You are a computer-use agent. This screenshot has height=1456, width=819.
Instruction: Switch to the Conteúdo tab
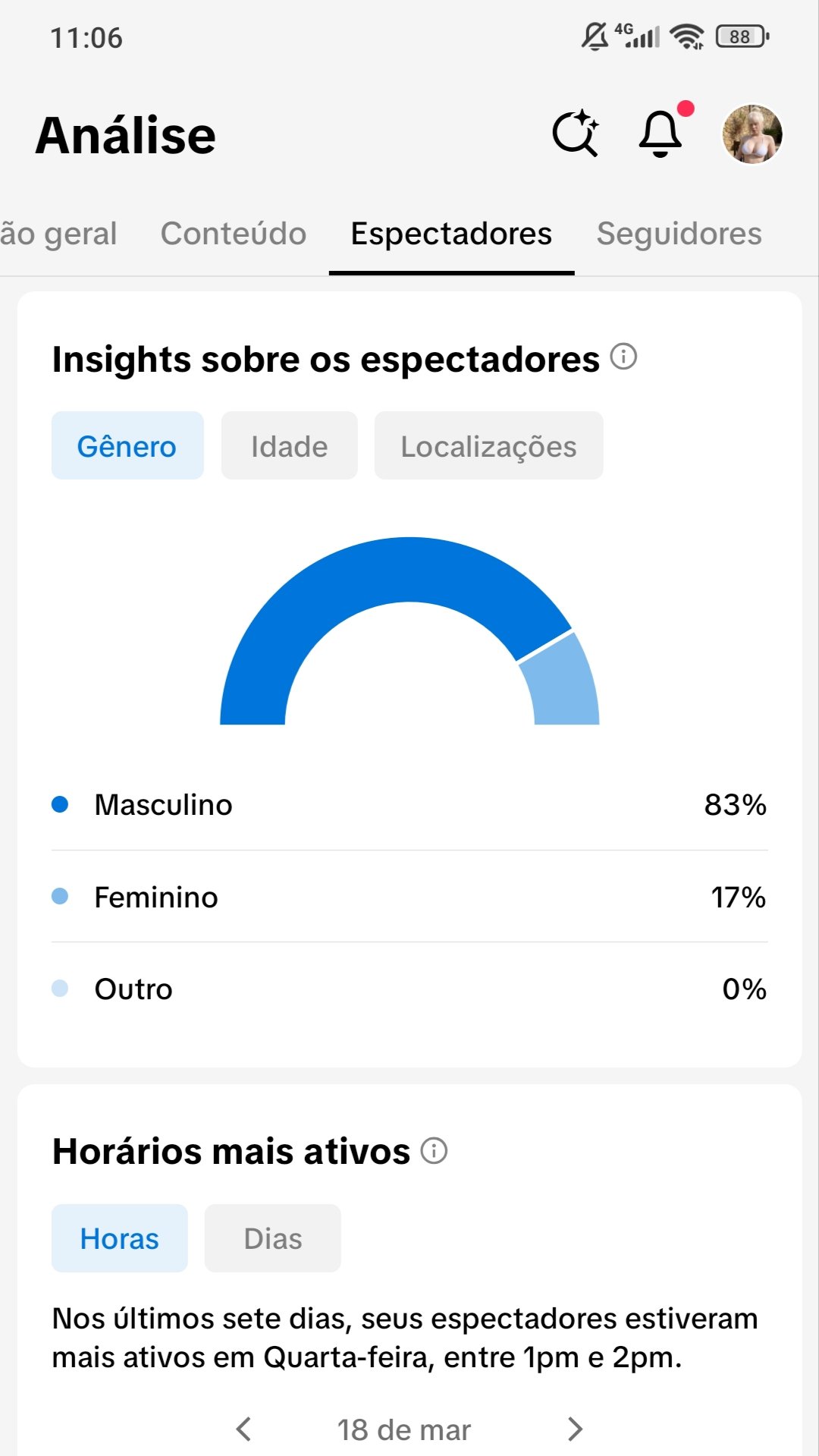[234, 234]
